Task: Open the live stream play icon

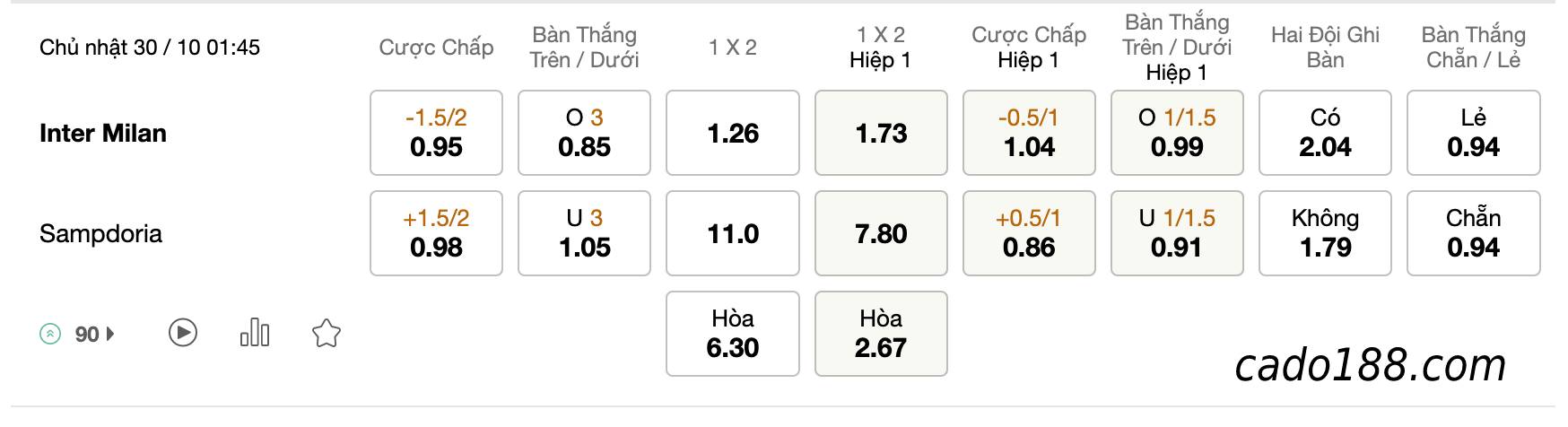Action: pos(183,334)
